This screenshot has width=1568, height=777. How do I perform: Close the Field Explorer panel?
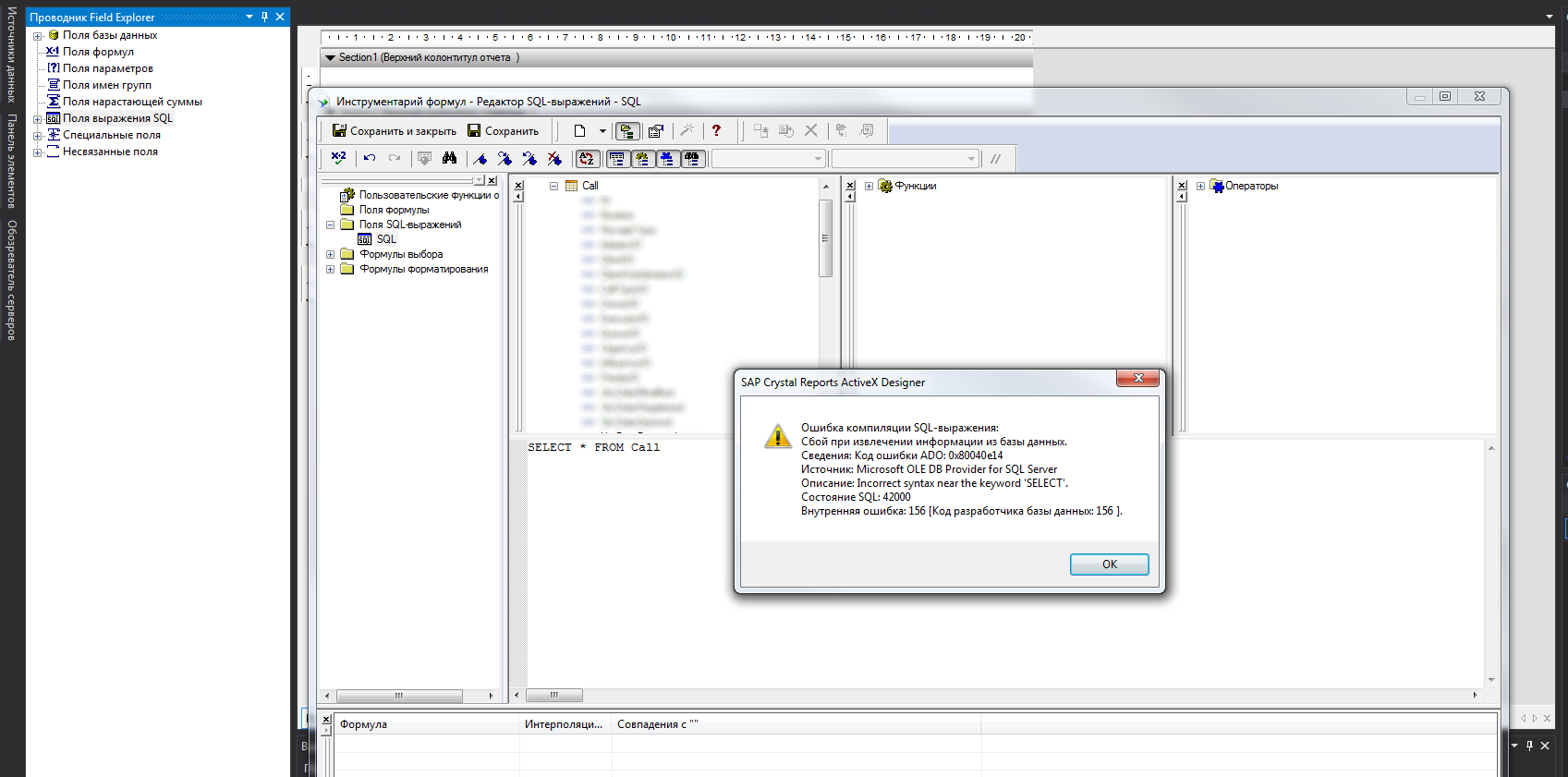(280, 17)
